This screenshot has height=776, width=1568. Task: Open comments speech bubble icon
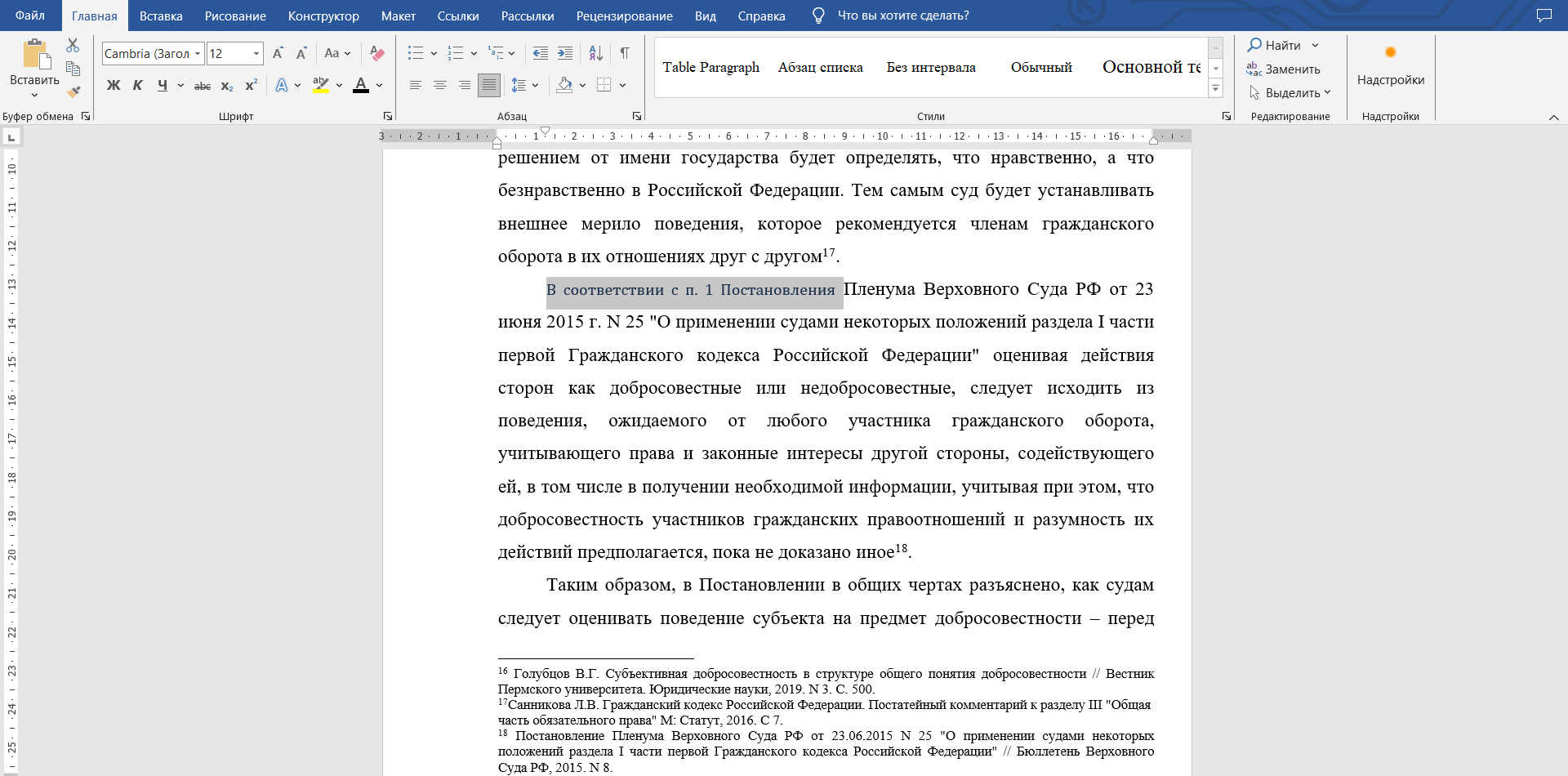(1543, 16)
